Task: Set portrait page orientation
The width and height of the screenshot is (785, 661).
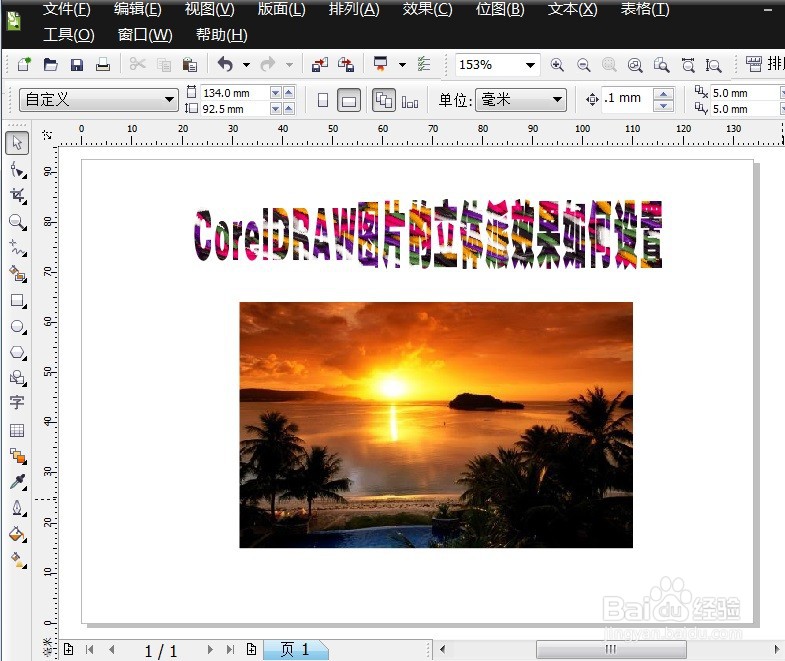Action: point(323,100)
